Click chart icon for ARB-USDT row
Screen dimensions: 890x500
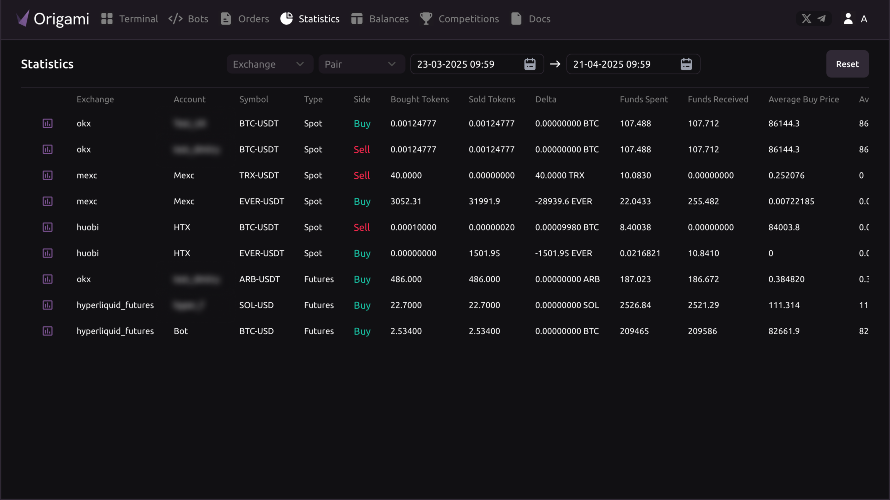(x=48, y=279)
